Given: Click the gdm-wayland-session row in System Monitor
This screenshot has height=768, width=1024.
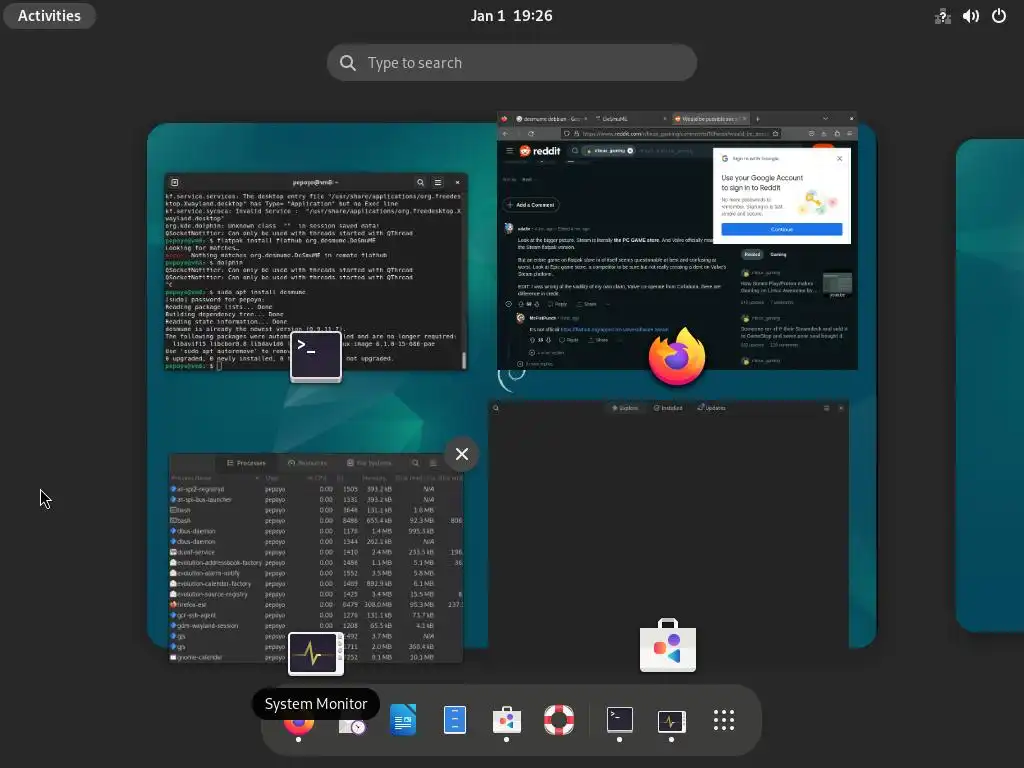Looking at the screenshot, I should [x=316, y=626].
